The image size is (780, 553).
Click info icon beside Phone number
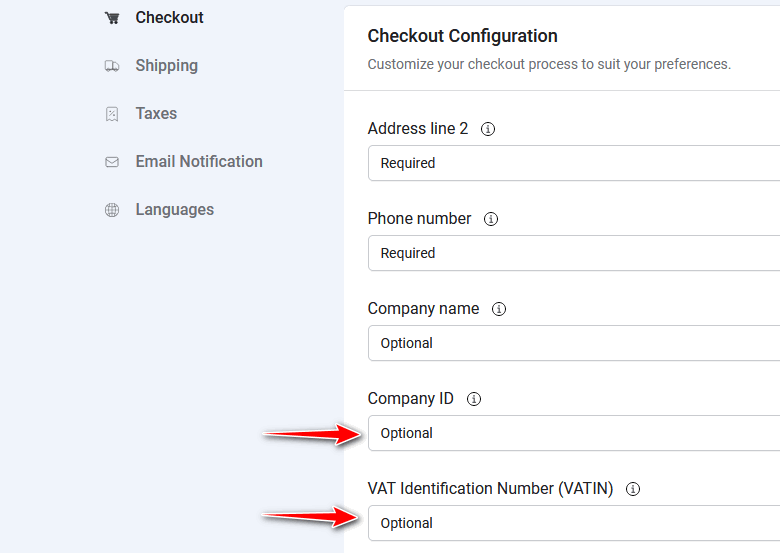click(491, 219)
